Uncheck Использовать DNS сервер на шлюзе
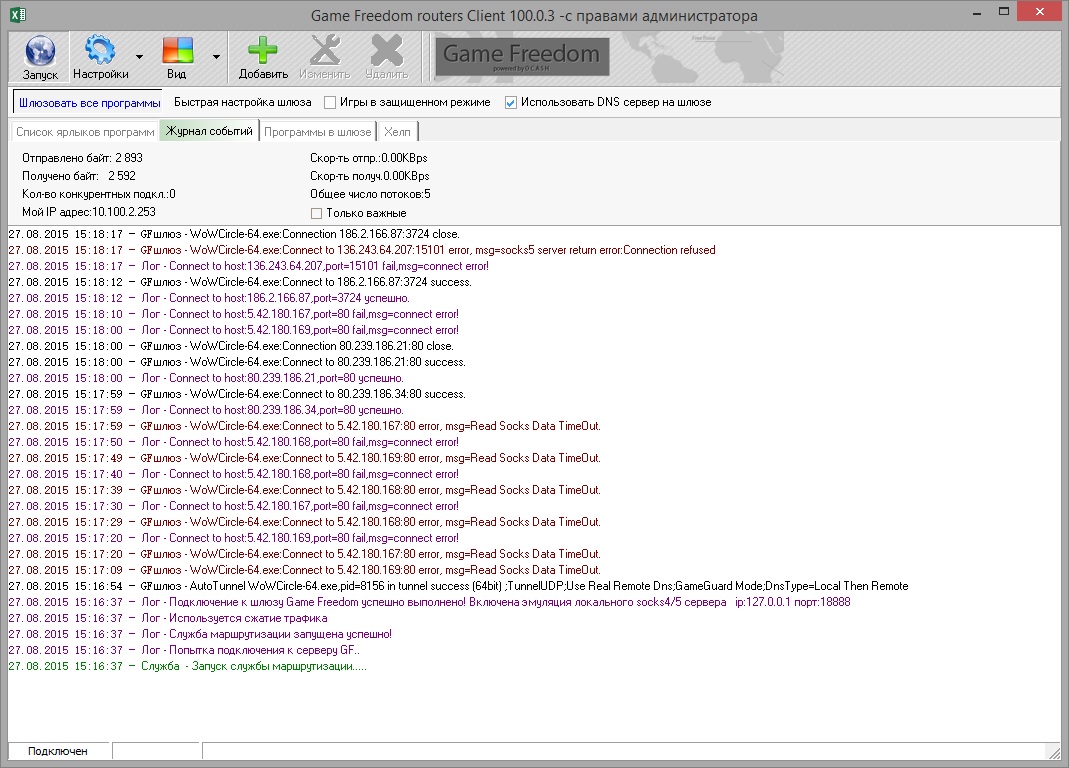 (511, 102)
